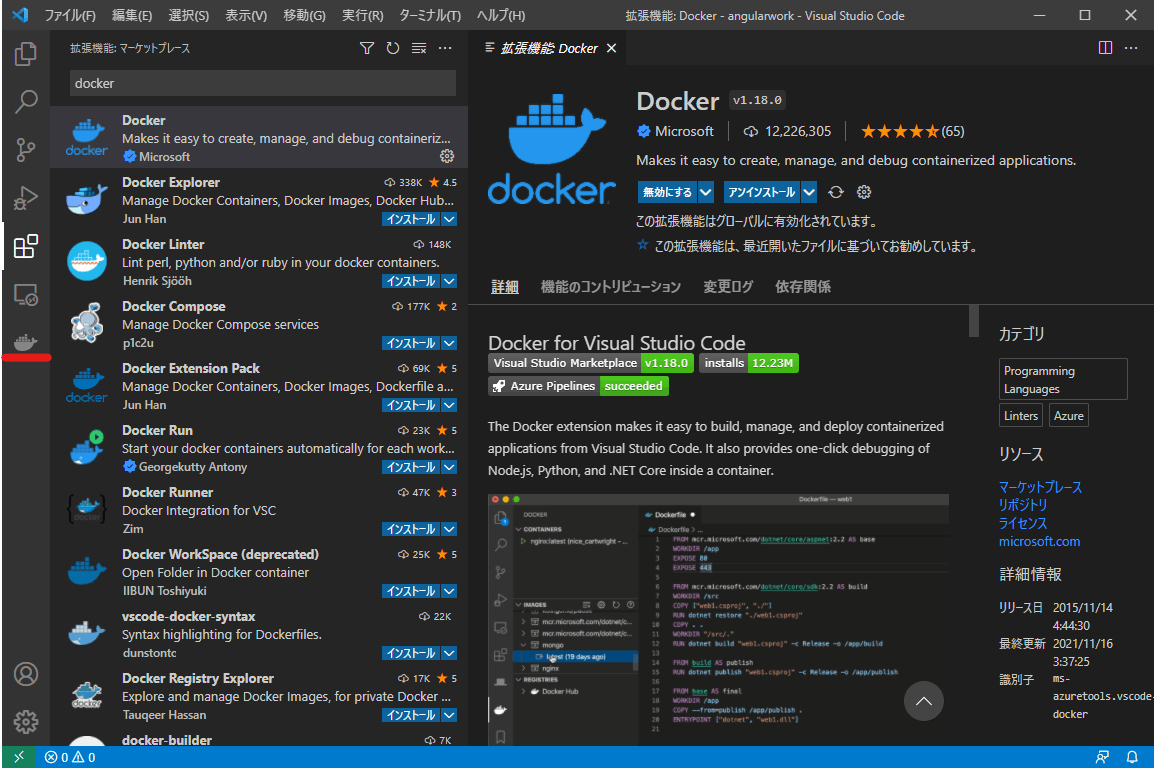
Task: Switch to 機能のコントリビューション tab
Action: pos(610,287)
